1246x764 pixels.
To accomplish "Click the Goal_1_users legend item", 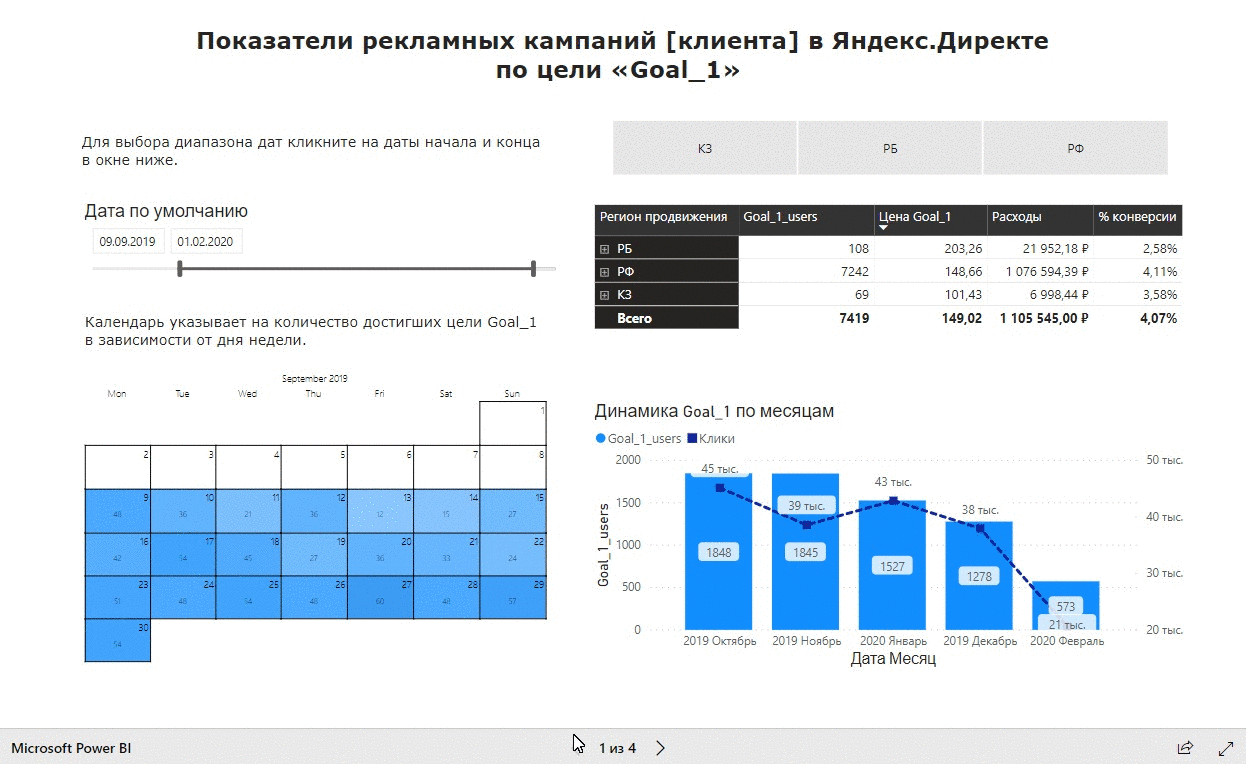I will (638, 438).
